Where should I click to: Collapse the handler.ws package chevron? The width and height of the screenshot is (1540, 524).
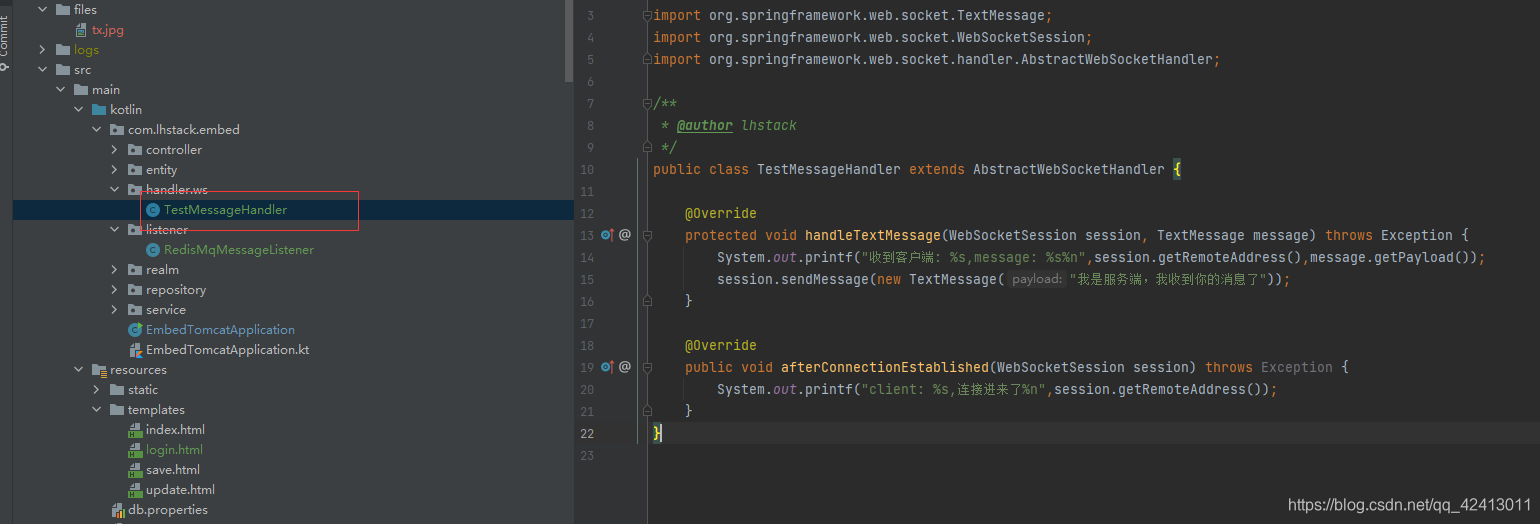point(115,189)
